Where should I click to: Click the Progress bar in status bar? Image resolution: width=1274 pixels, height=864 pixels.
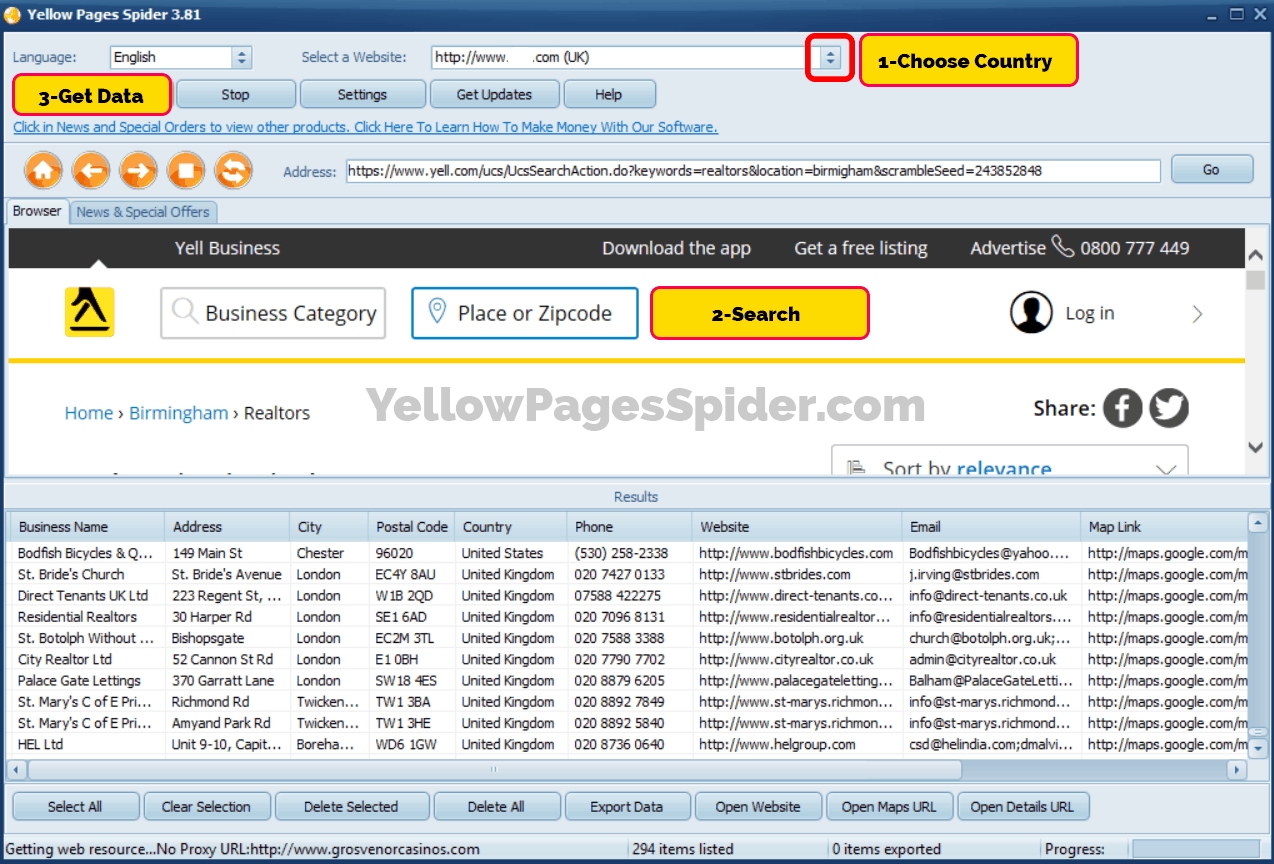[1195, 848]
